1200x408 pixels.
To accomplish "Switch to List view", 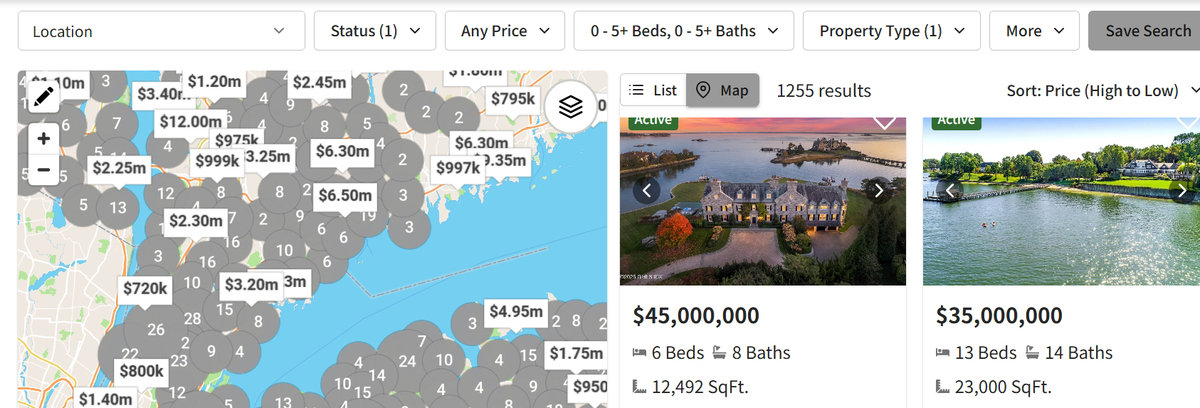I will [653, 91].
